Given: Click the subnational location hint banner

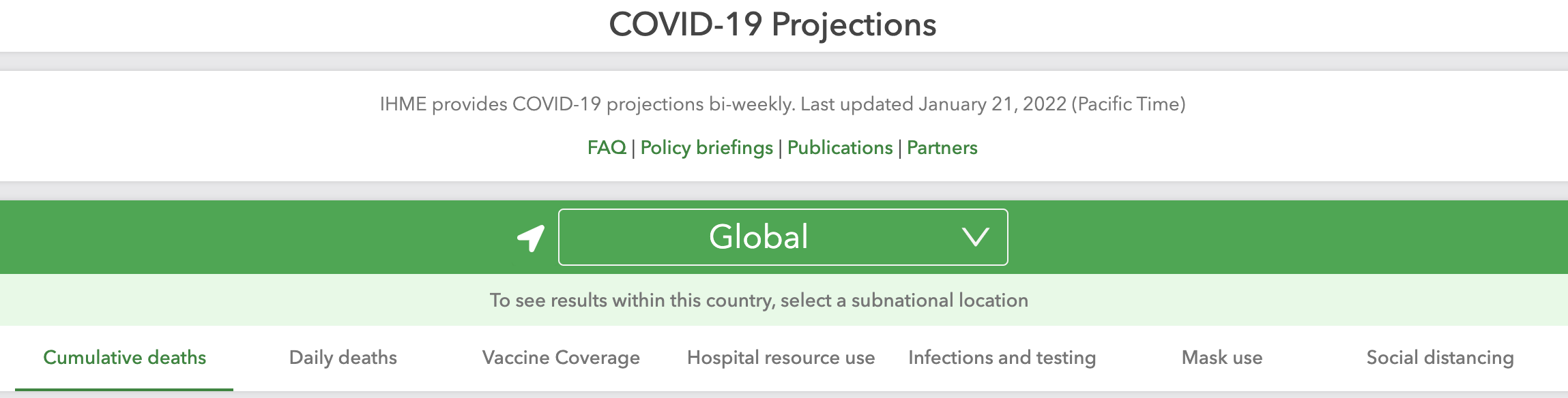Looking at the screenshot, I should coord(759,301).
